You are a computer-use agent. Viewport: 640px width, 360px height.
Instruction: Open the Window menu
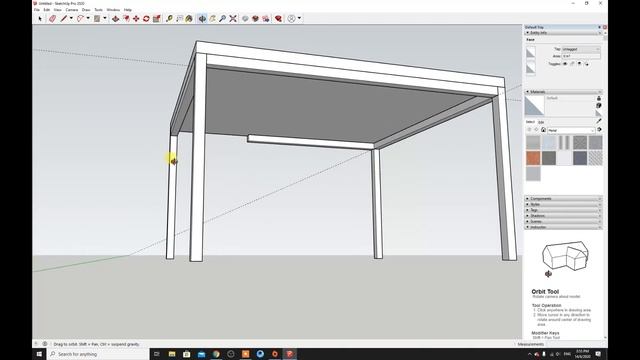click(x=113, y=10)
